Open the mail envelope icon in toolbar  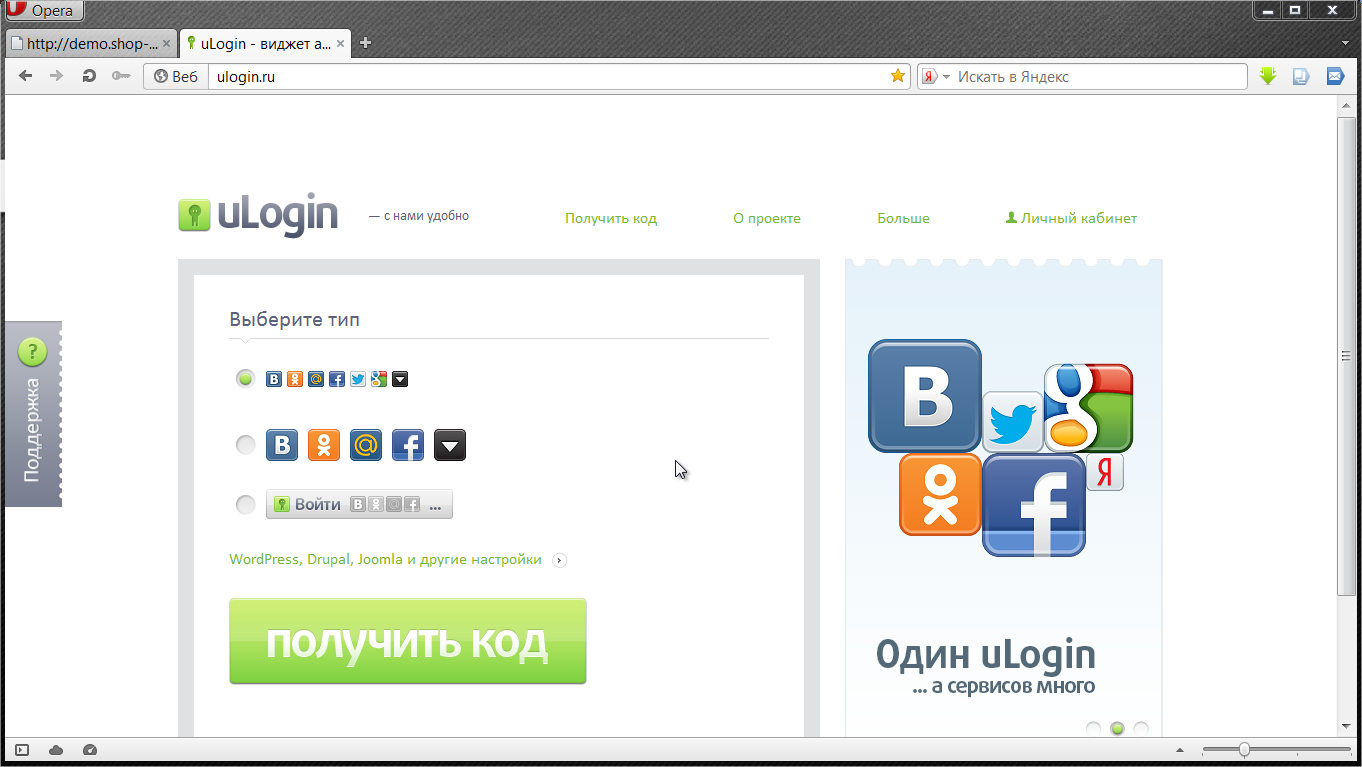click(x=1335, y=76)
